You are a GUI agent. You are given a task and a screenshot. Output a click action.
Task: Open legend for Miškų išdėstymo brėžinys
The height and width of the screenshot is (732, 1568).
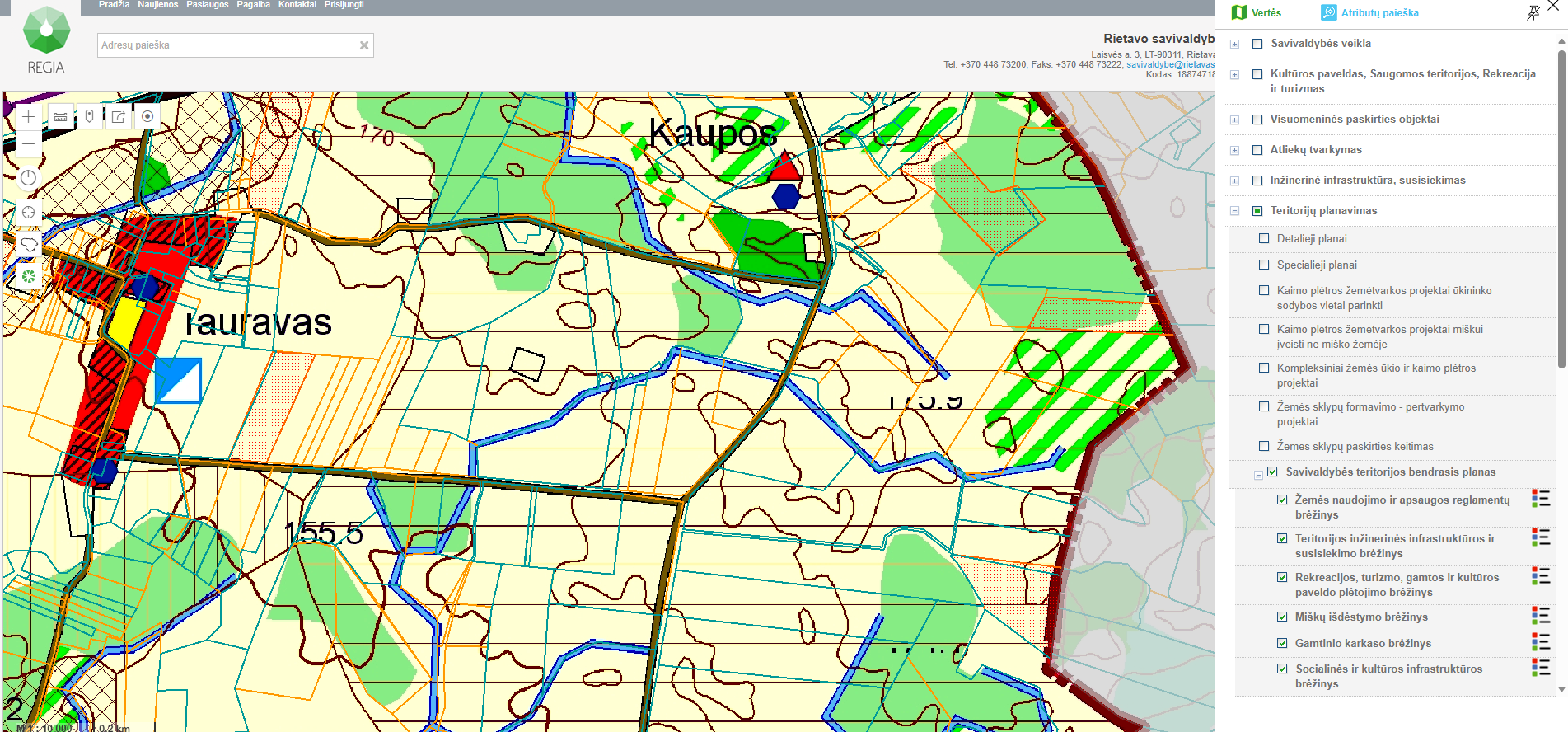tap(1541, 615)
